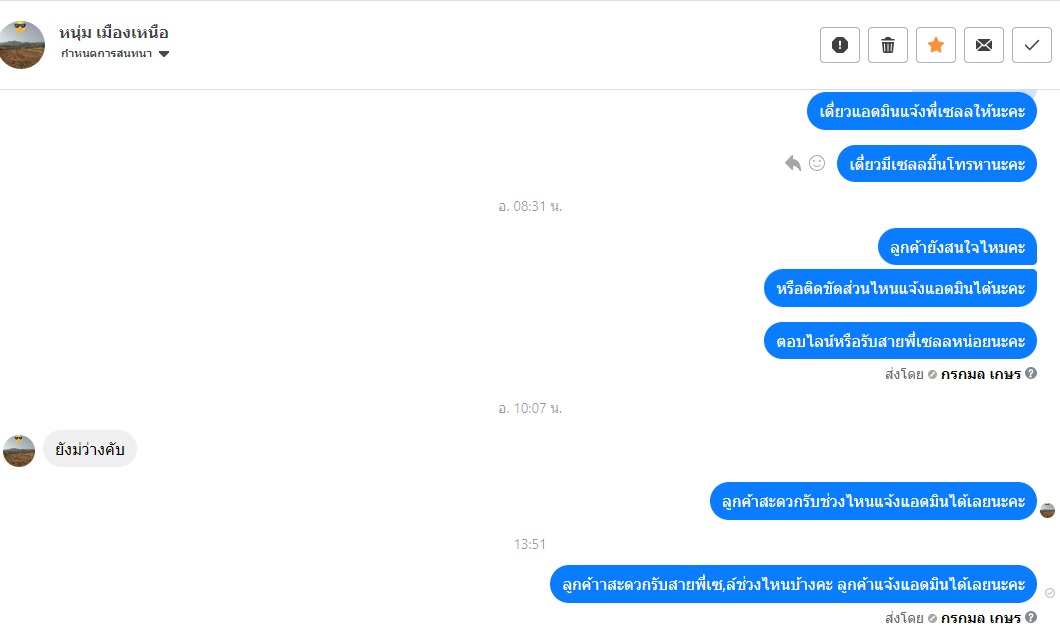1060x644 pixels.
Task: Click the small seen-by avatar indicator
Action: point(1047,511)
